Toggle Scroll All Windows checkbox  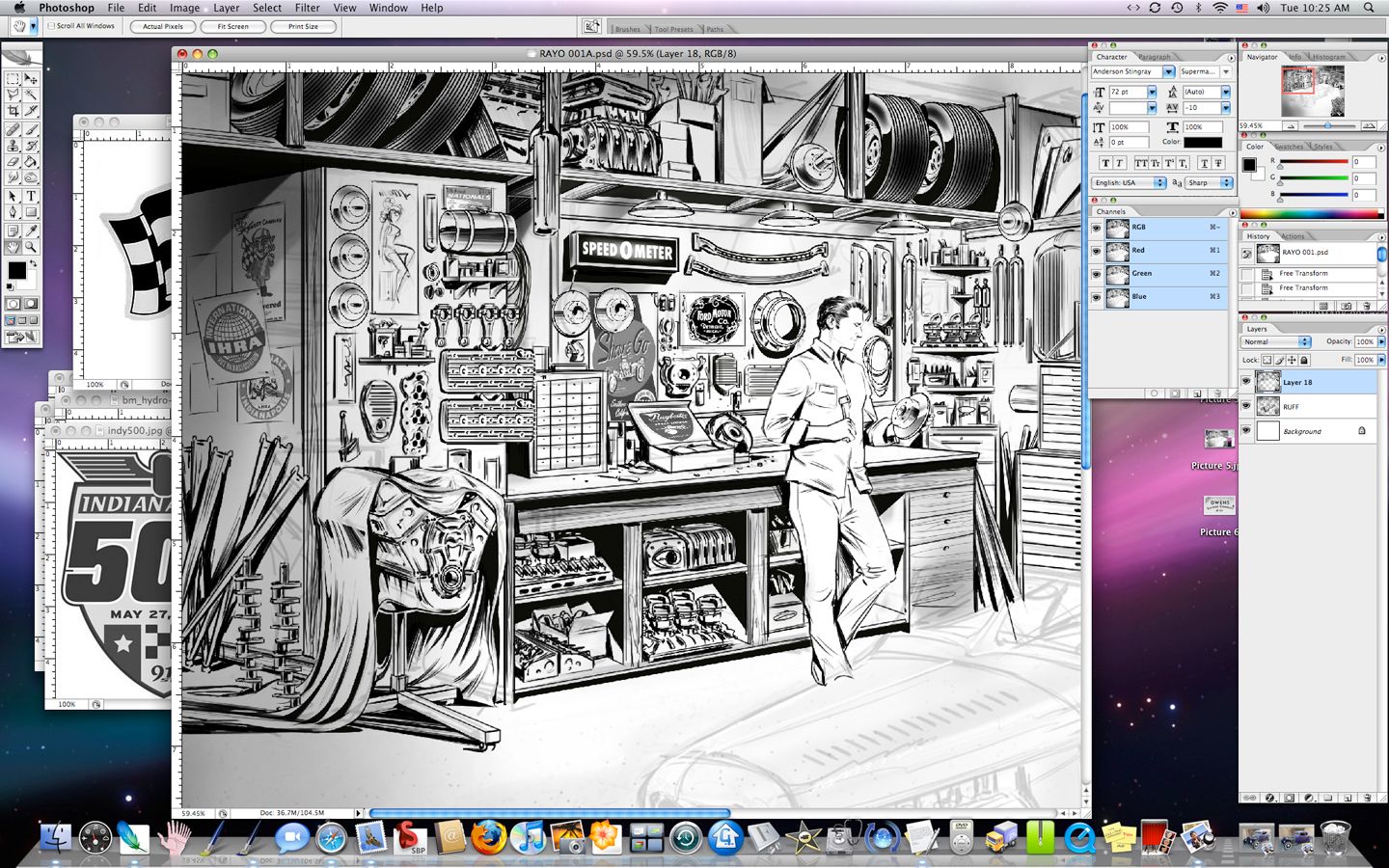(51, 26)
